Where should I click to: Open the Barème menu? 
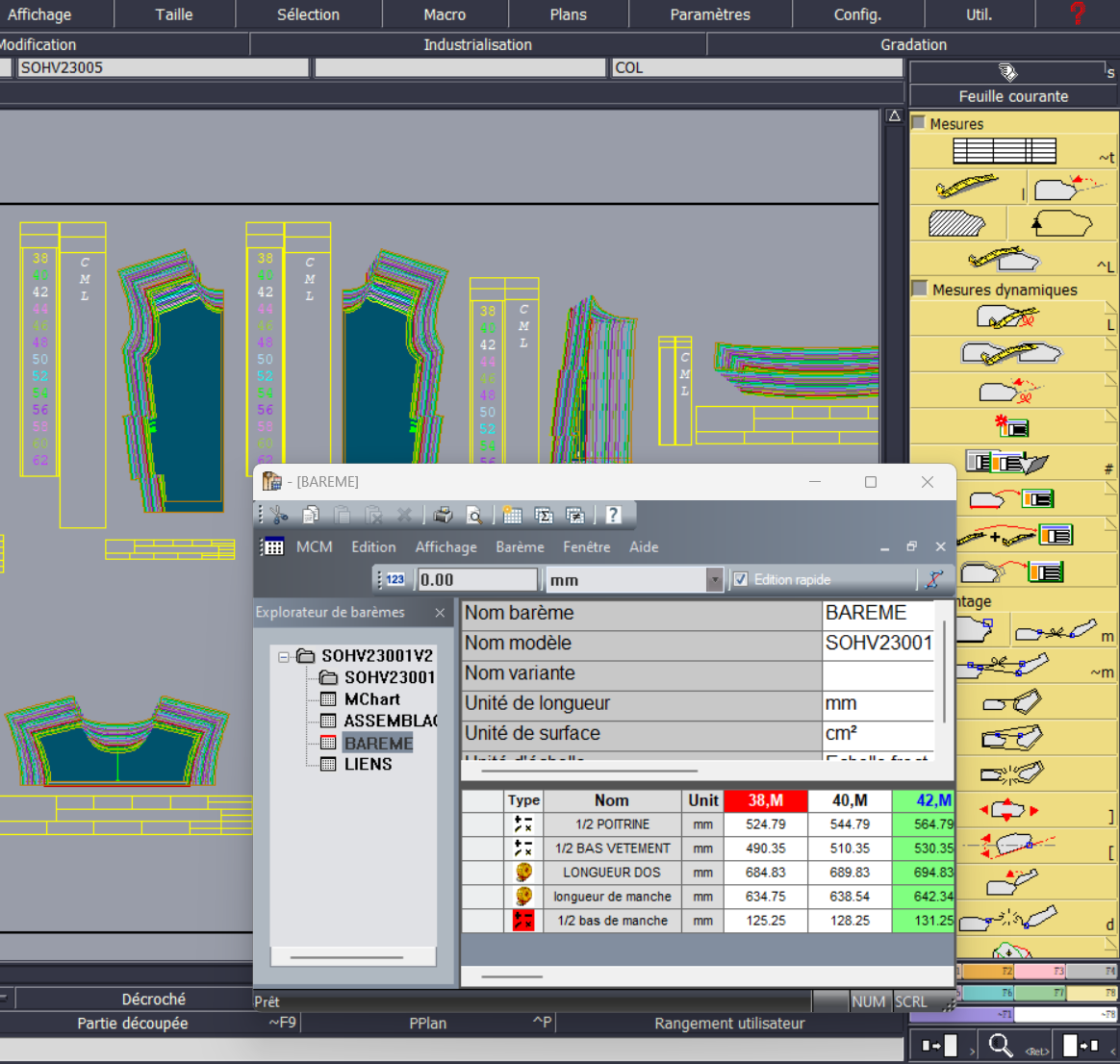pos(520,547)
